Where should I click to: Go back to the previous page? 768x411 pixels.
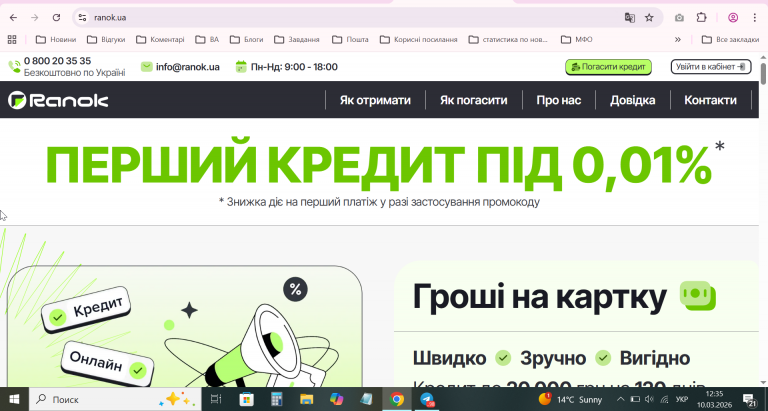pos(13,18)
